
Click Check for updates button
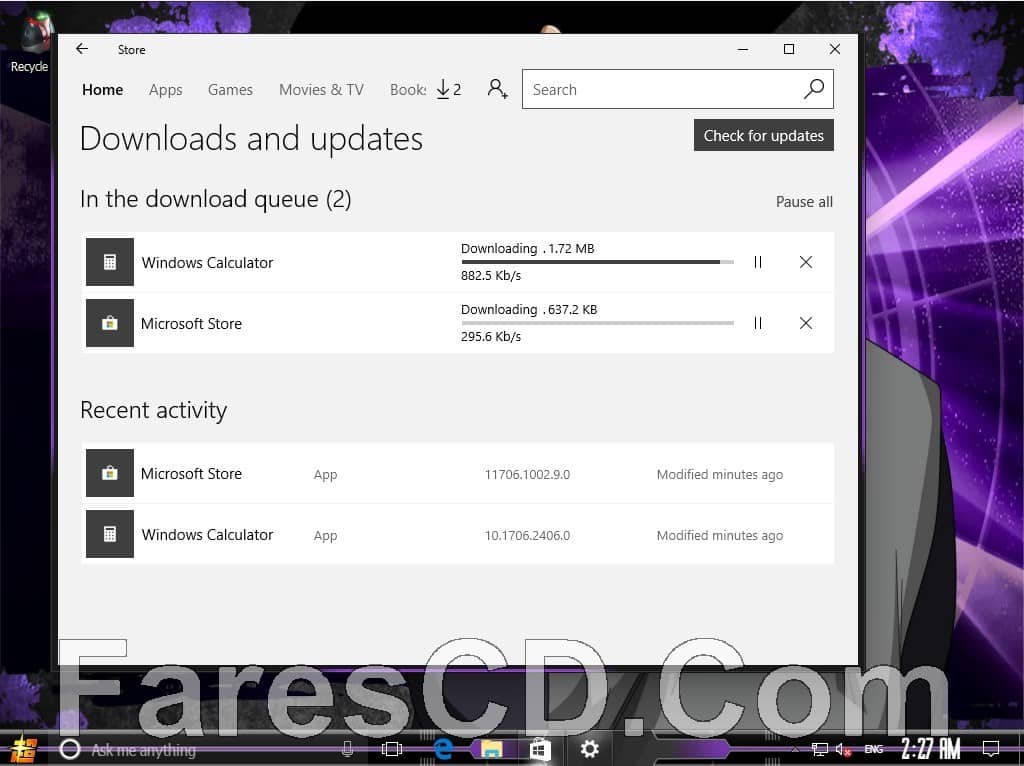(x=763, y=135)
